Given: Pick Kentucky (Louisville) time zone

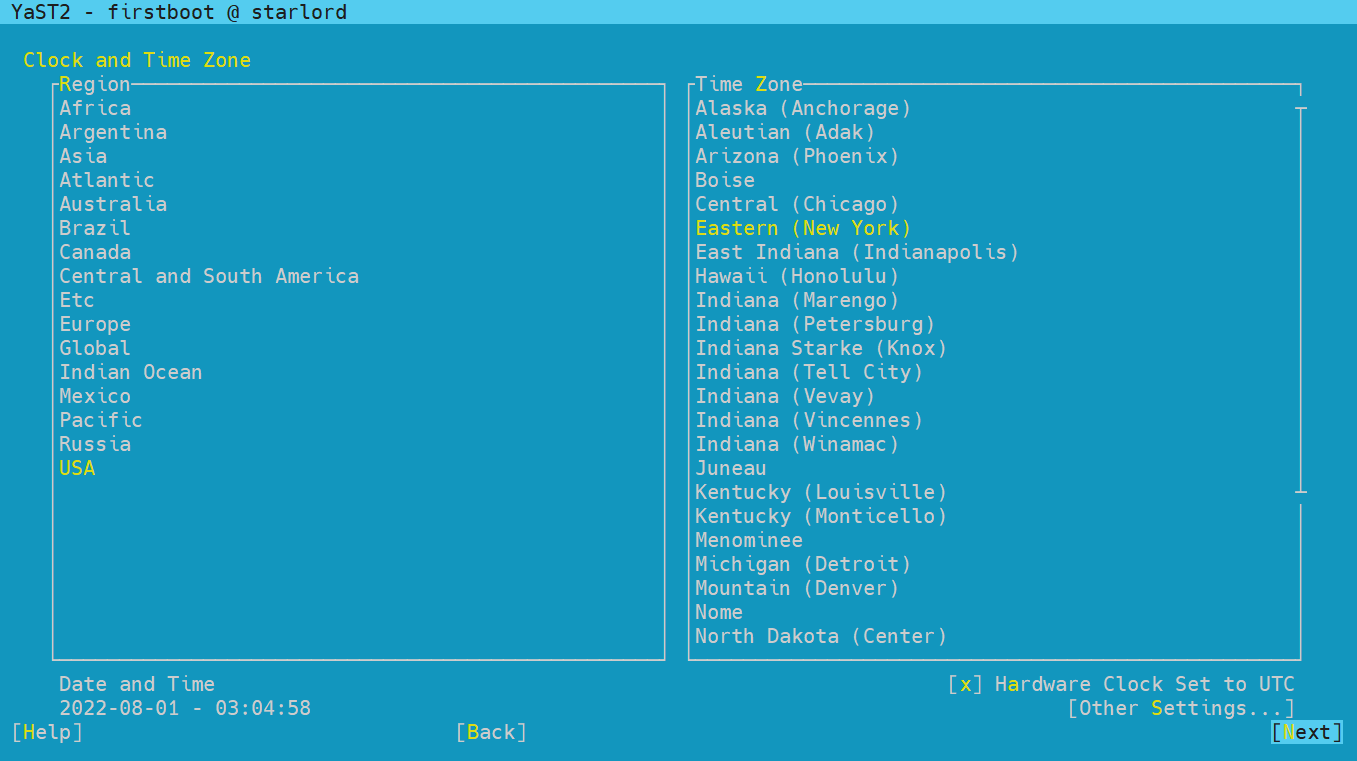Looking at the screenshot, I should pyautogui.click(x=822, y=492).
